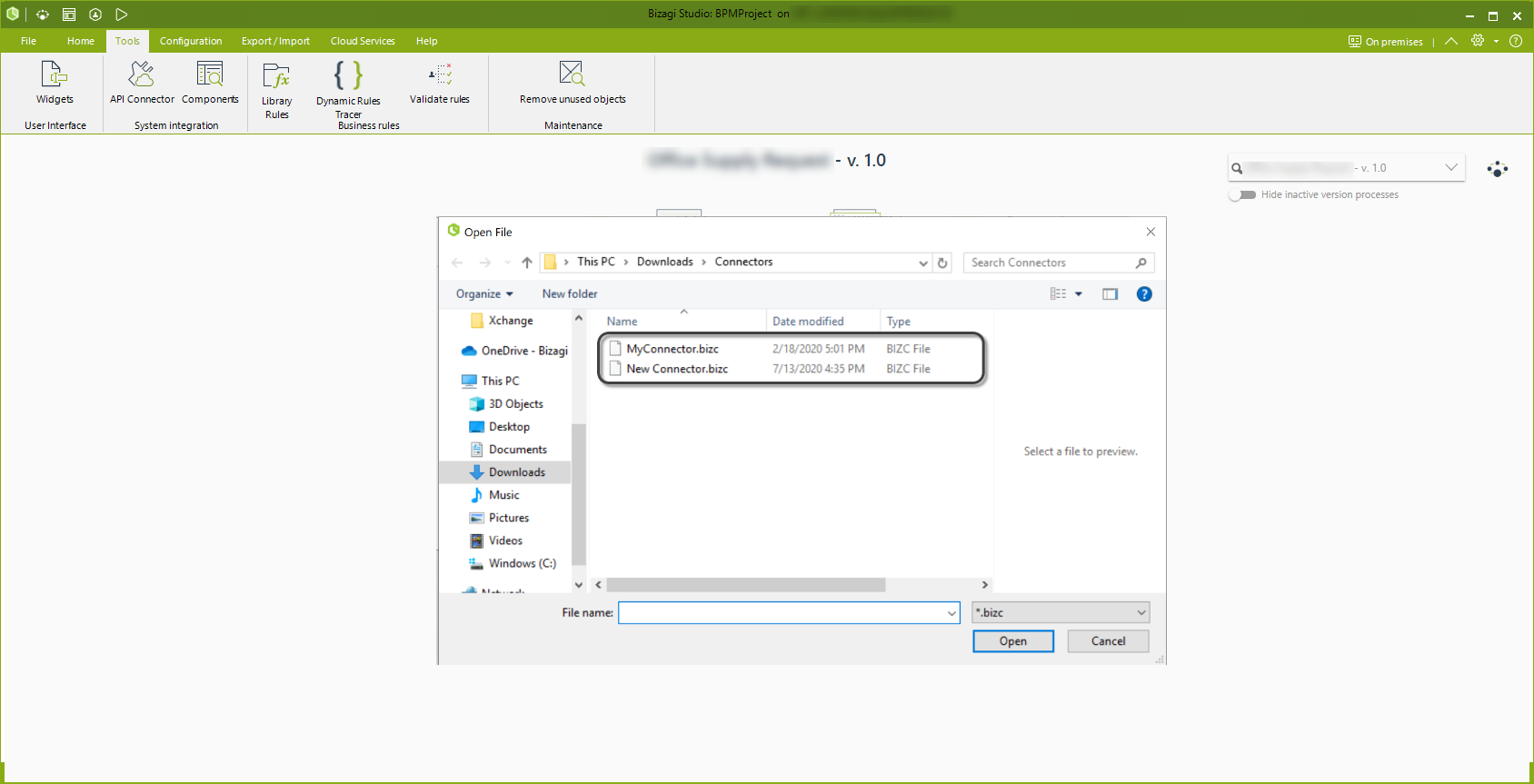Image resolution: width=1534 pixels, height=784 pixels.
Task: Click This PC in the address breadcrumb
Action: tap(596, 262)
